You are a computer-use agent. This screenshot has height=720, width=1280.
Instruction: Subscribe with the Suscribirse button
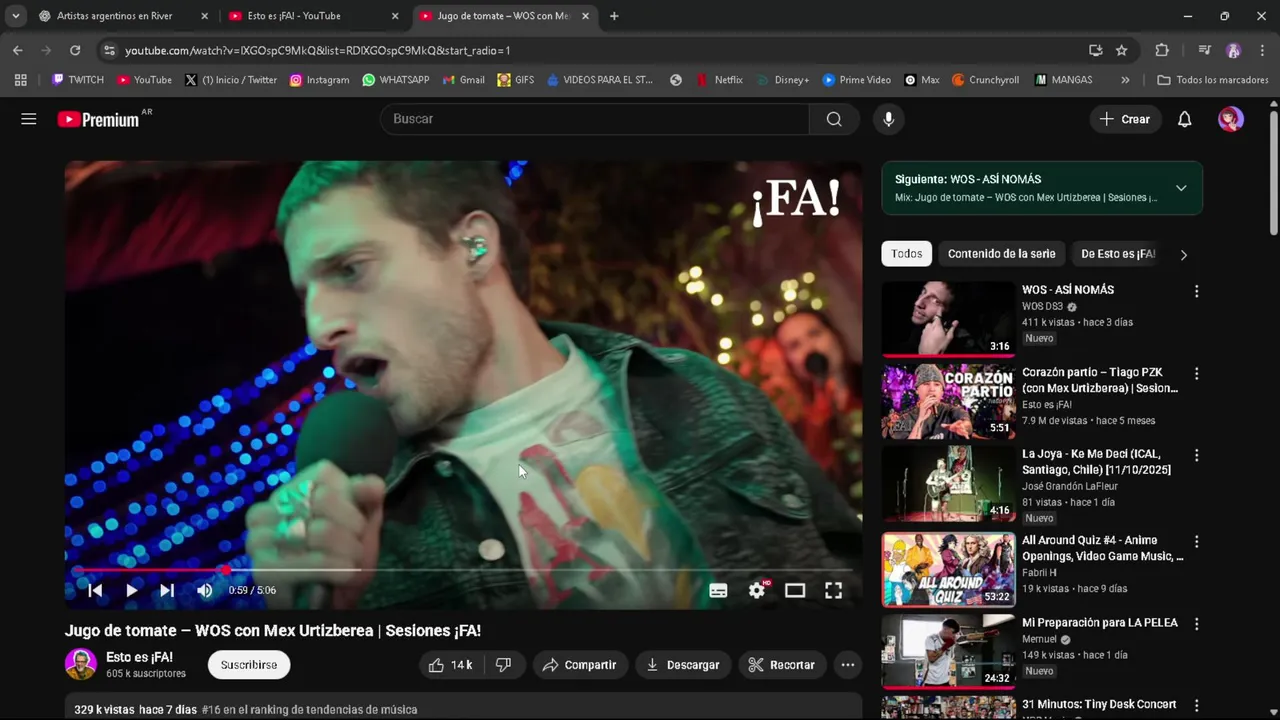249,665
